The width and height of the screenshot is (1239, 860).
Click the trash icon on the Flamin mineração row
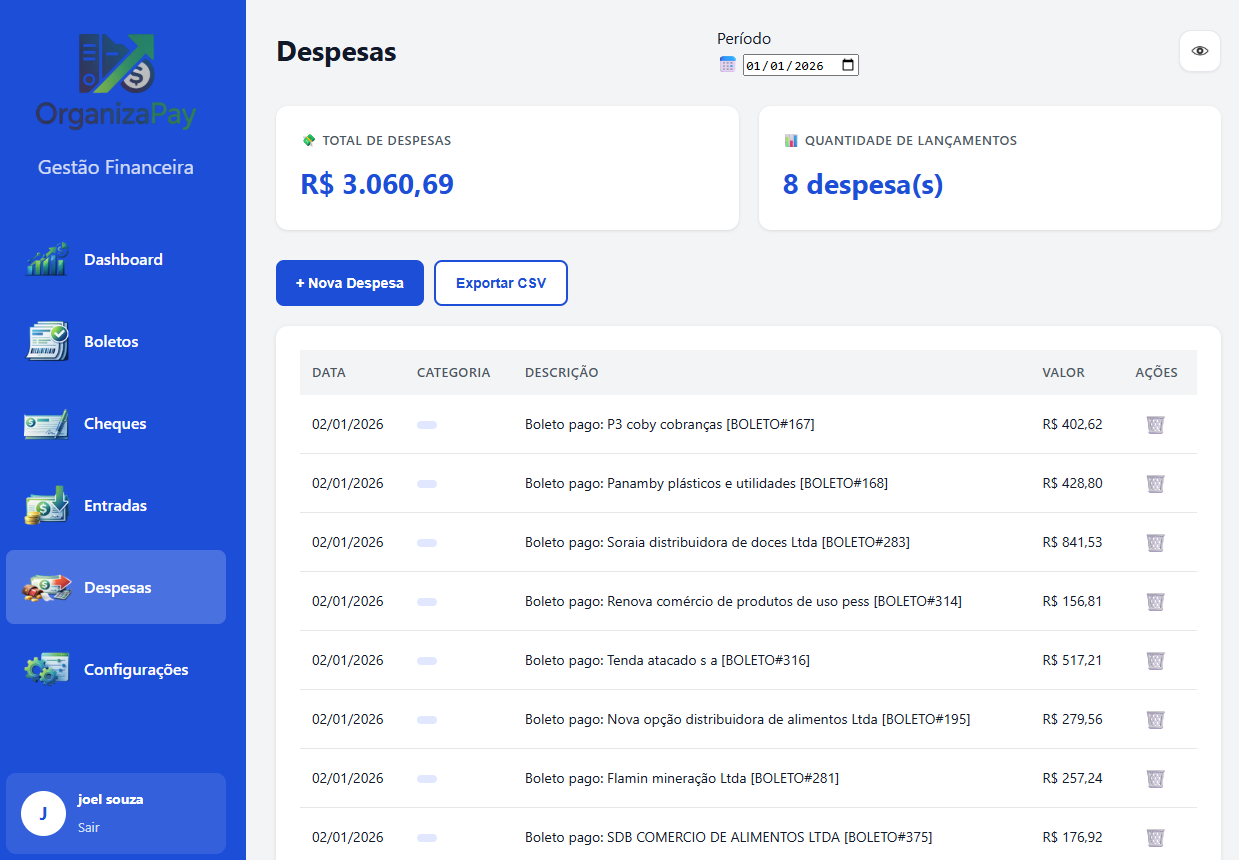1155,778
